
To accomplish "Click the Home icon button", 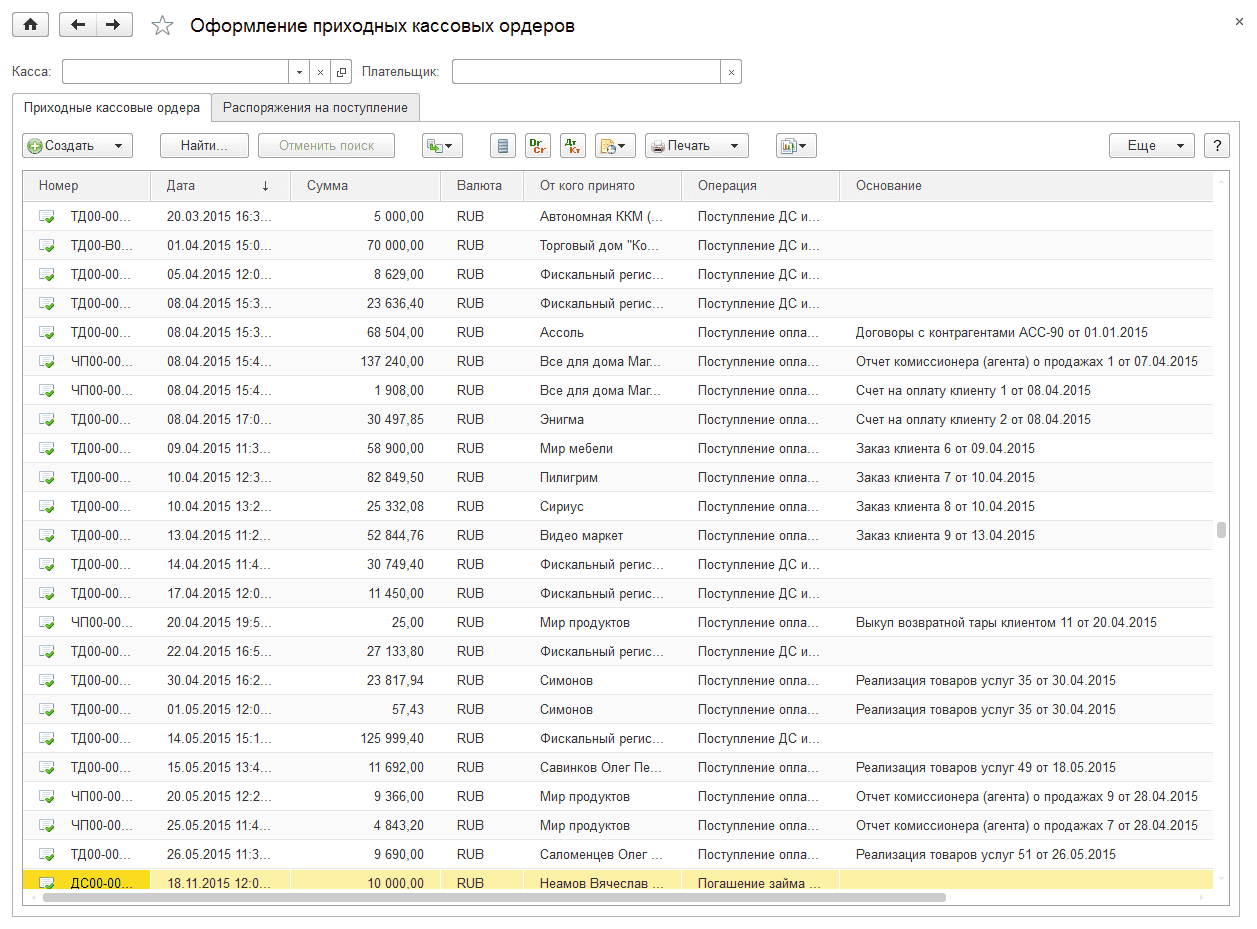I will [x=30, y=25].
